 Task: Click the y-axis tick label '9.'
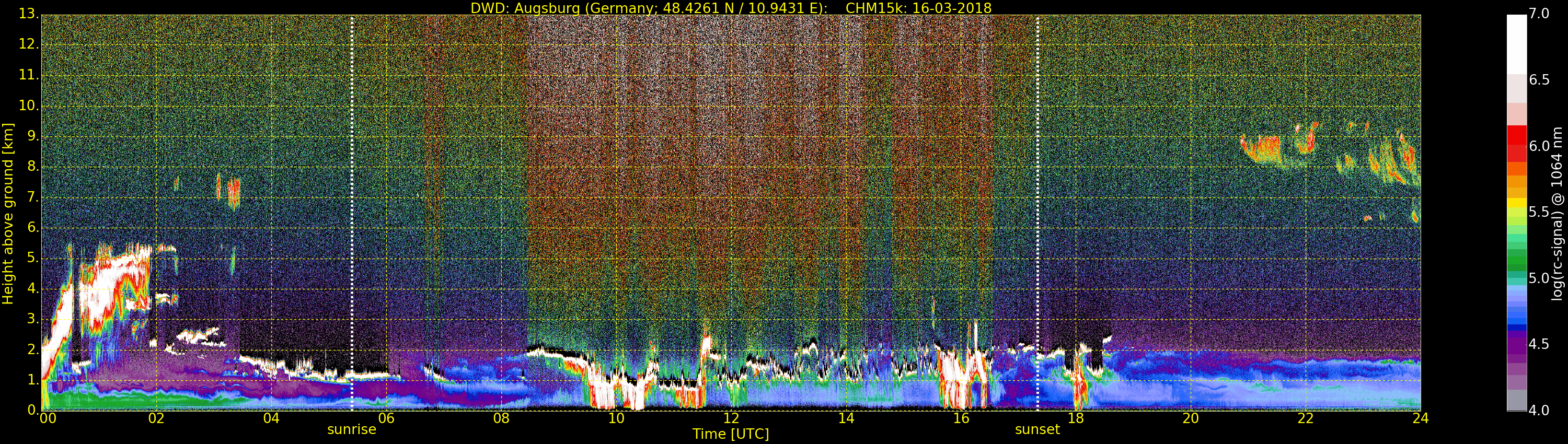(33, 136)
